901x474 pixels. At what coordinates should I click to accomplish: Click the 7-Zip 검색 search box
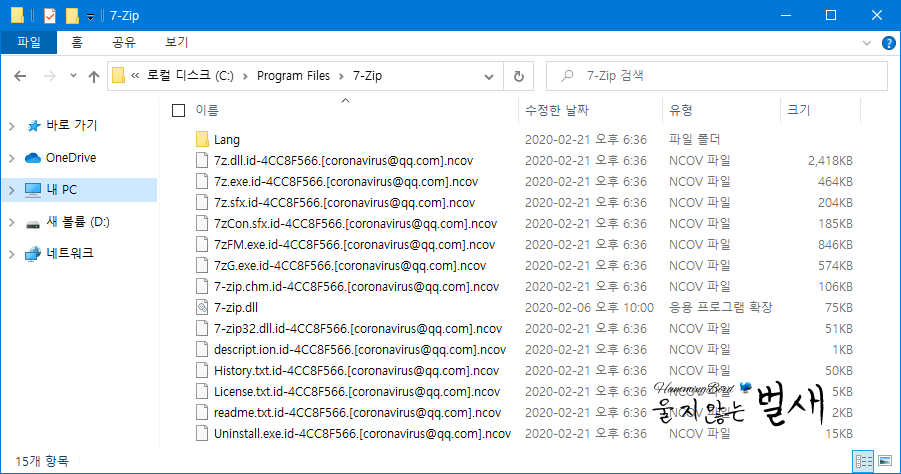coord(717,76)
